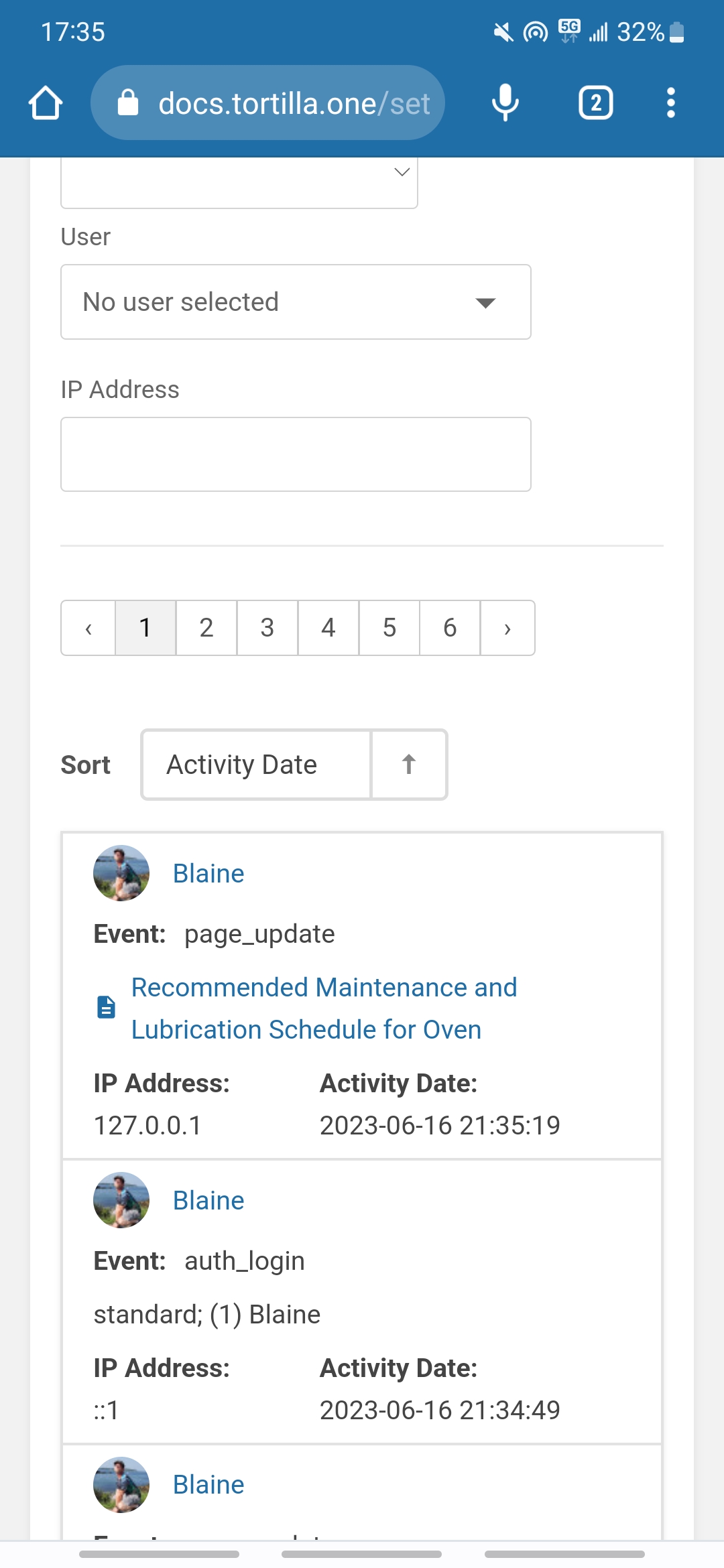Open the tab switcher showing 2 tabs
Viewport: 724px width, 1568px height.
[x=595, y=102]
